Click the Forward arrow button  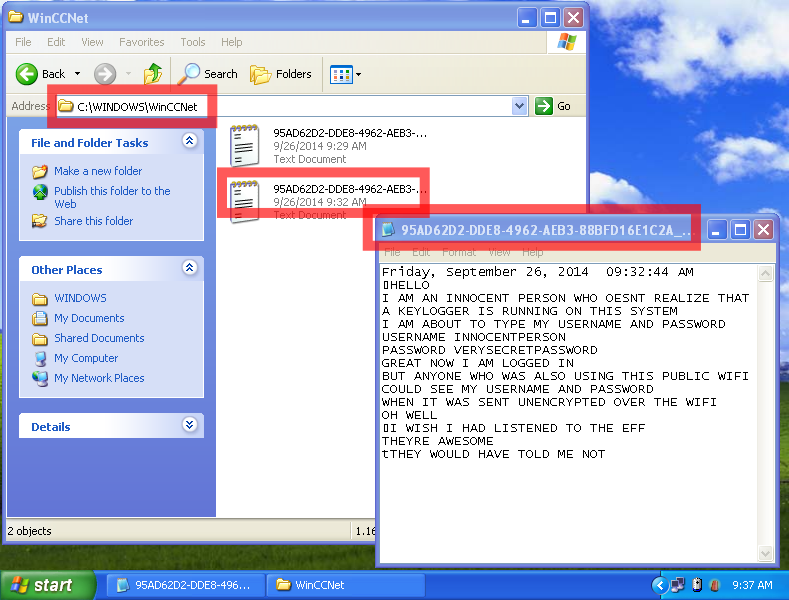coord(105,74)
